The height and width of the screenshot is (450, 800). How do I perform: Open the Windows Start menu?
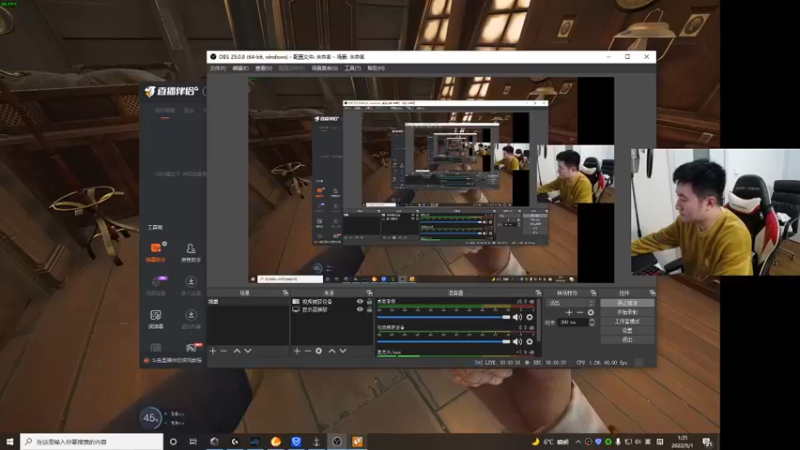click(x=10, y=441)
